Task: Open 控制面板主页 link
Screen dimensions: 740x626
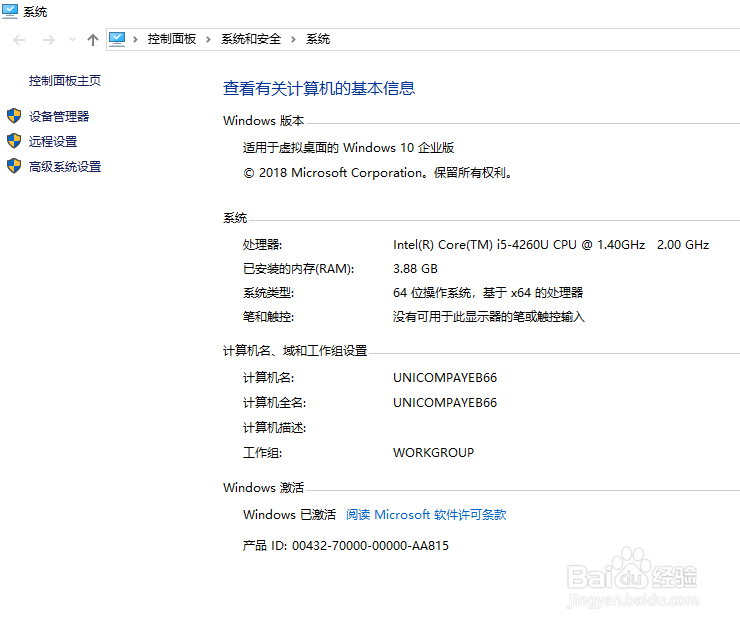Action: point(65,81)
